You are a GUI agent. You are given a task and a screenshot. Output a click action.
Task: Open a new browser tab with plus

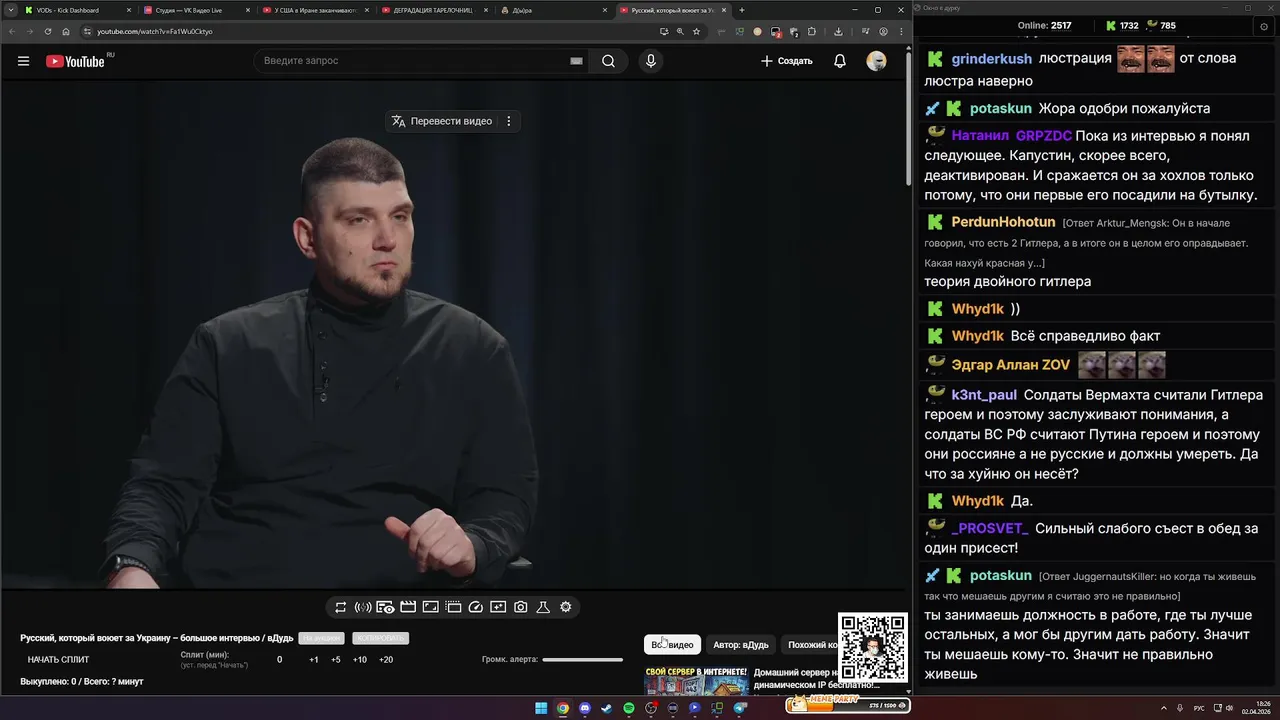[741, 10]
